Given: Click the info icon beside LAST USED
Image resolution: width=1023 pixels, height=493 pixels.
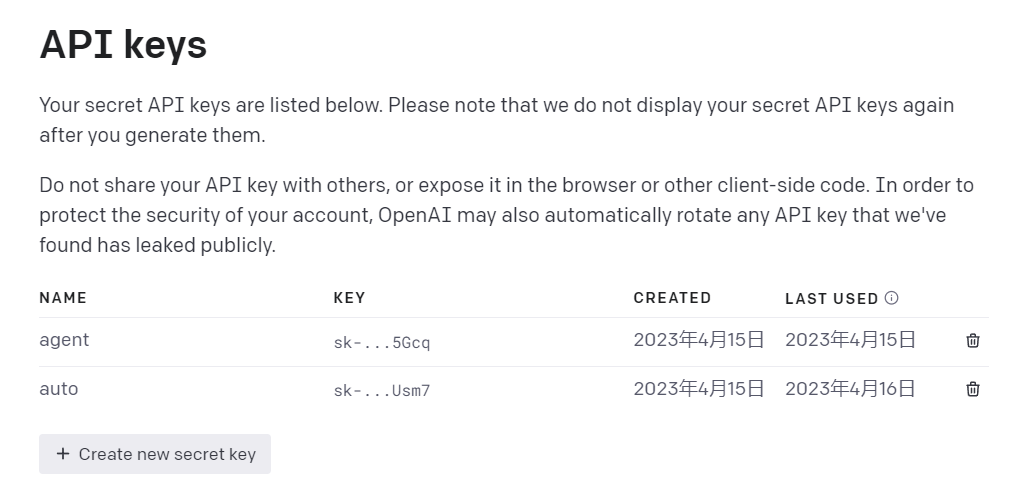Looking at the screenshot, I should [892, 298].
